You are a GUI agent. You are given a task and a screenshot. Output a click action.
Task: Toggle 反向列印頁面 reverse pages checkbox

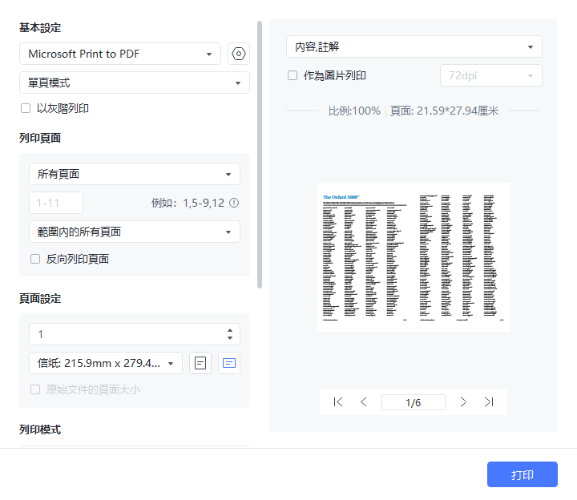35,259
